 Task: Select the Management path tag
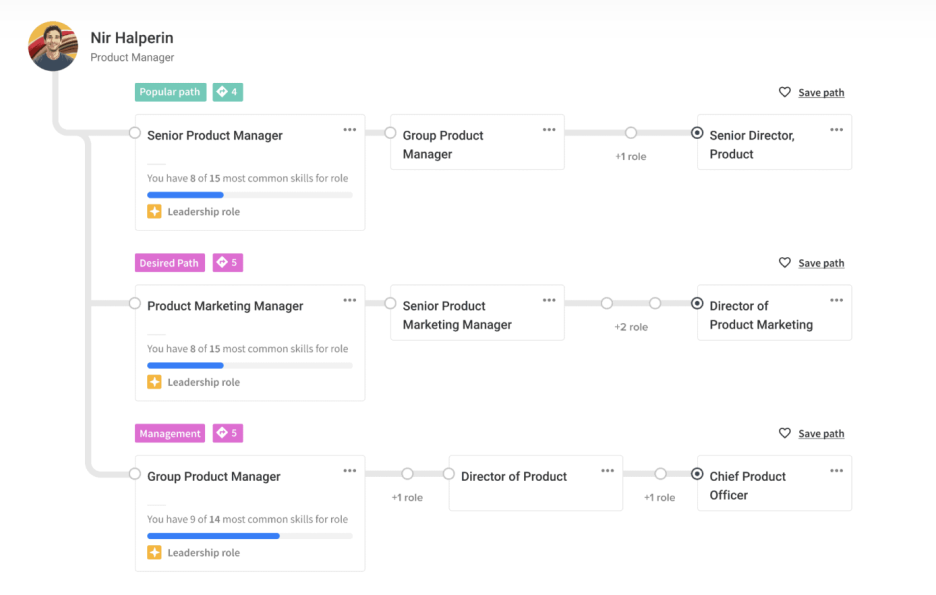click(170, 433)
